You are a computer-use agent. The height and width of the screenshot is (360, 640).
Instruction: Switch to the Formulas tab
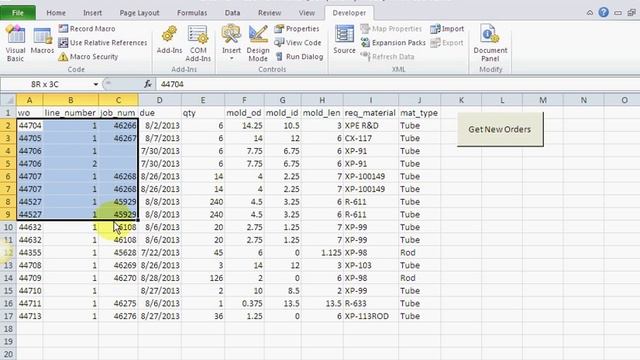point(192,13)
